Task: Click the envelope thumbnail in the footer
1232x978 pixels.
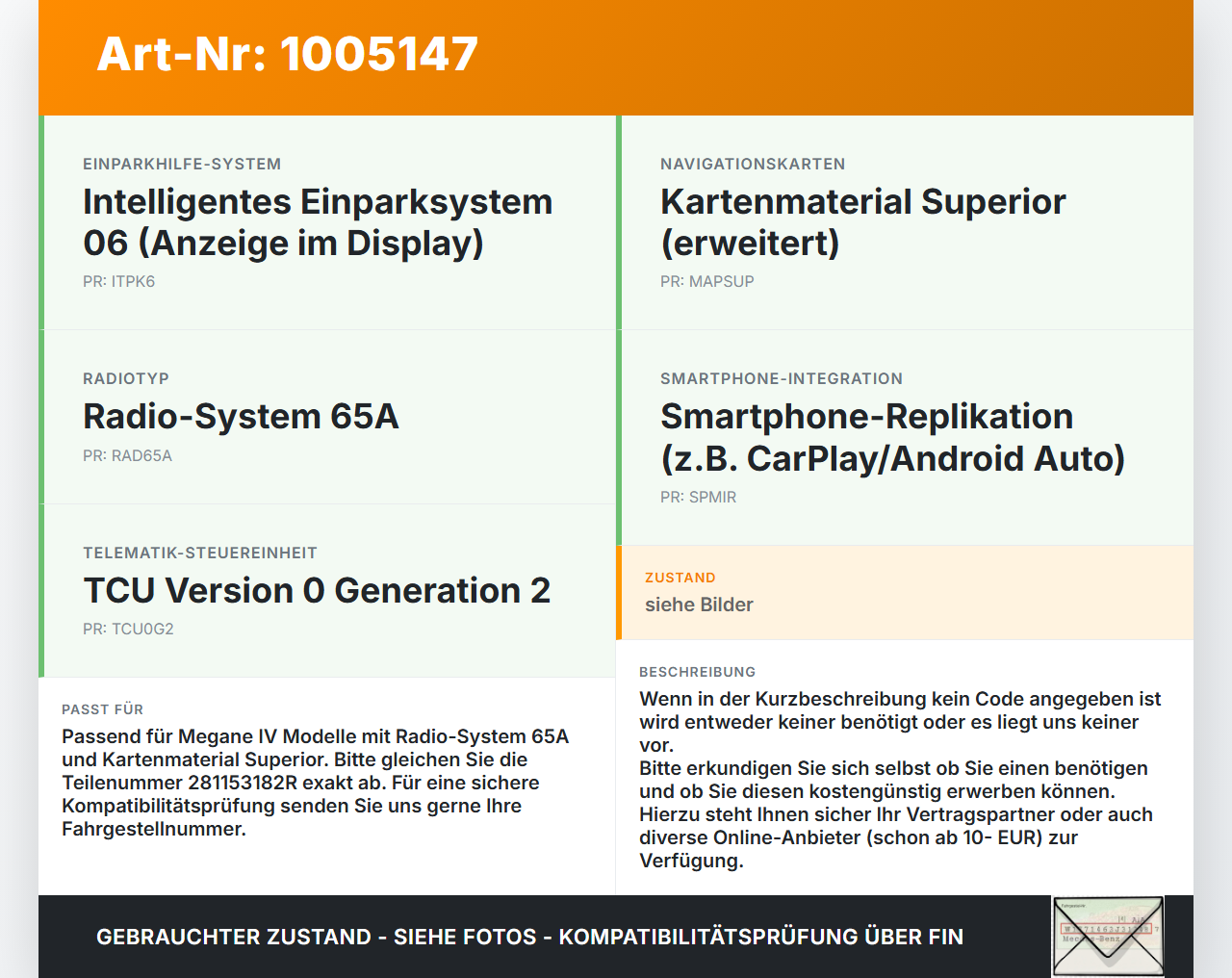Action: tap(1108, 937)
